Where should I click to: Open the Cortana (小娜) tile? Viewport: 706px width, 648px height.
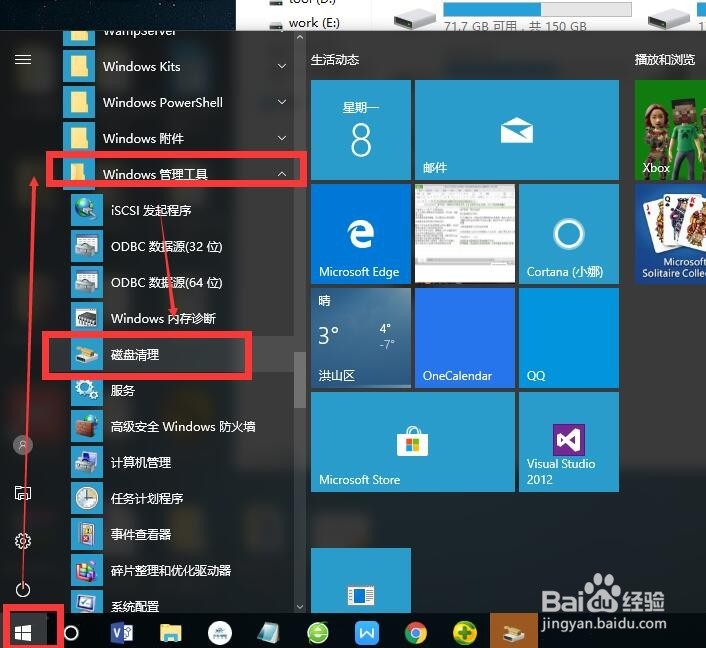pos(569,234)
